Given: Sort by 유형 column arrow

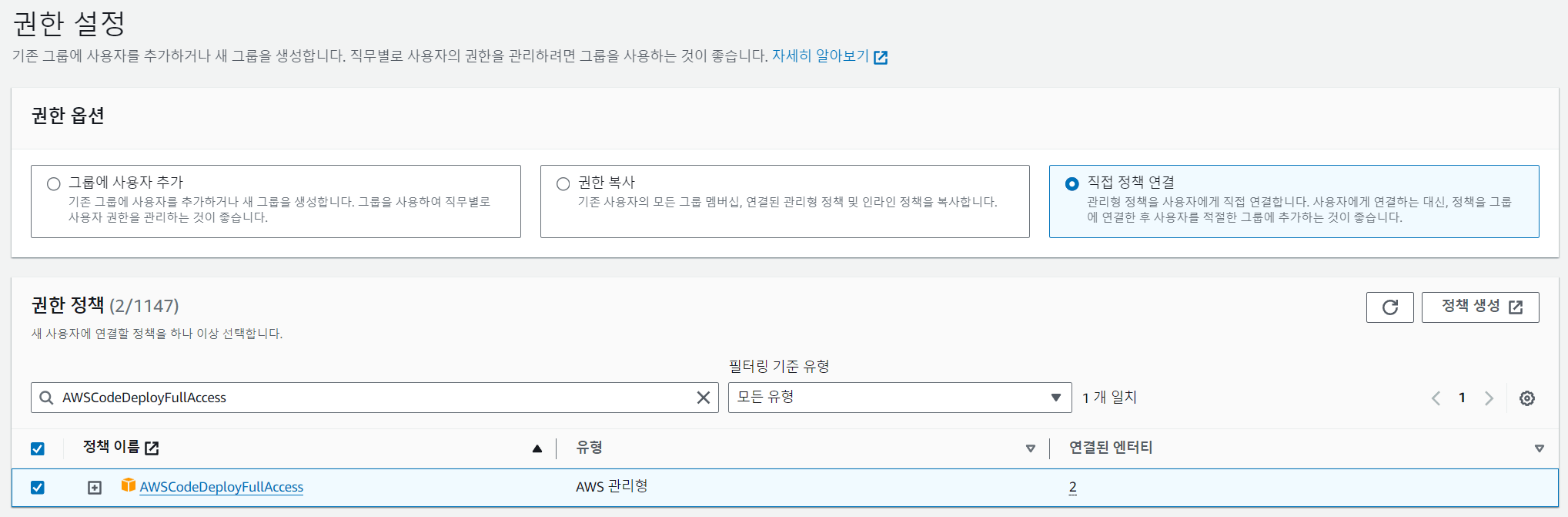Looking at the screenshot, I should point(1030,448).
